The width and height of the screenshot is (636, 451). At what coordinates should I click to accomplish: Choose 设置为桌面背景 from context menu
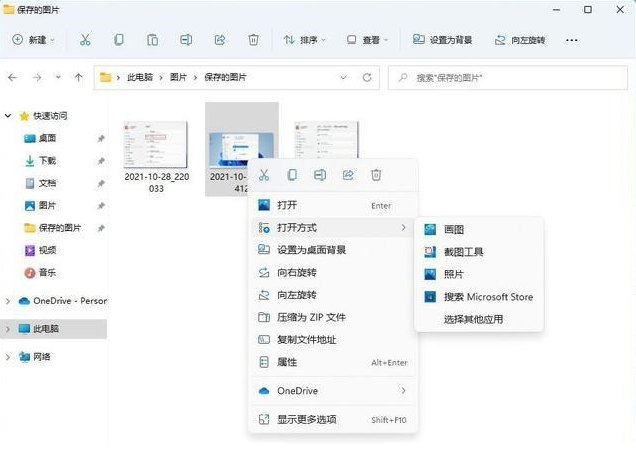[x=333, y=250]
